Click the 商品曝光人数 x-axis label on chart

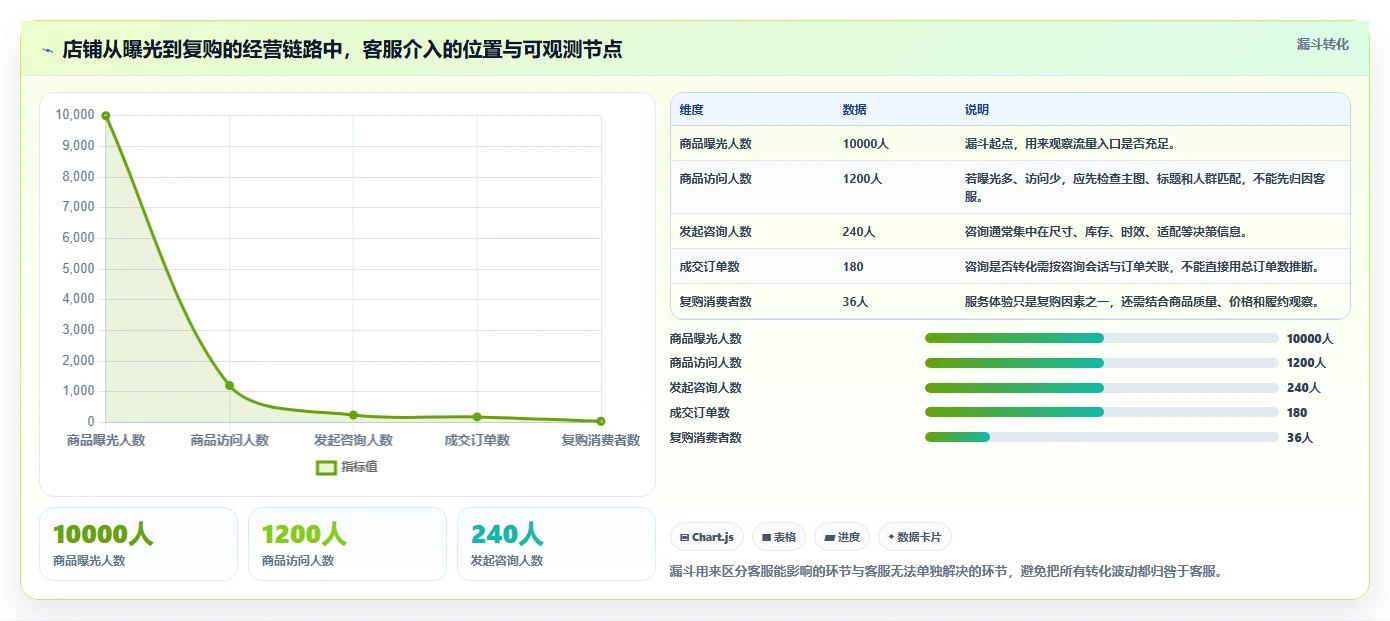106,440
